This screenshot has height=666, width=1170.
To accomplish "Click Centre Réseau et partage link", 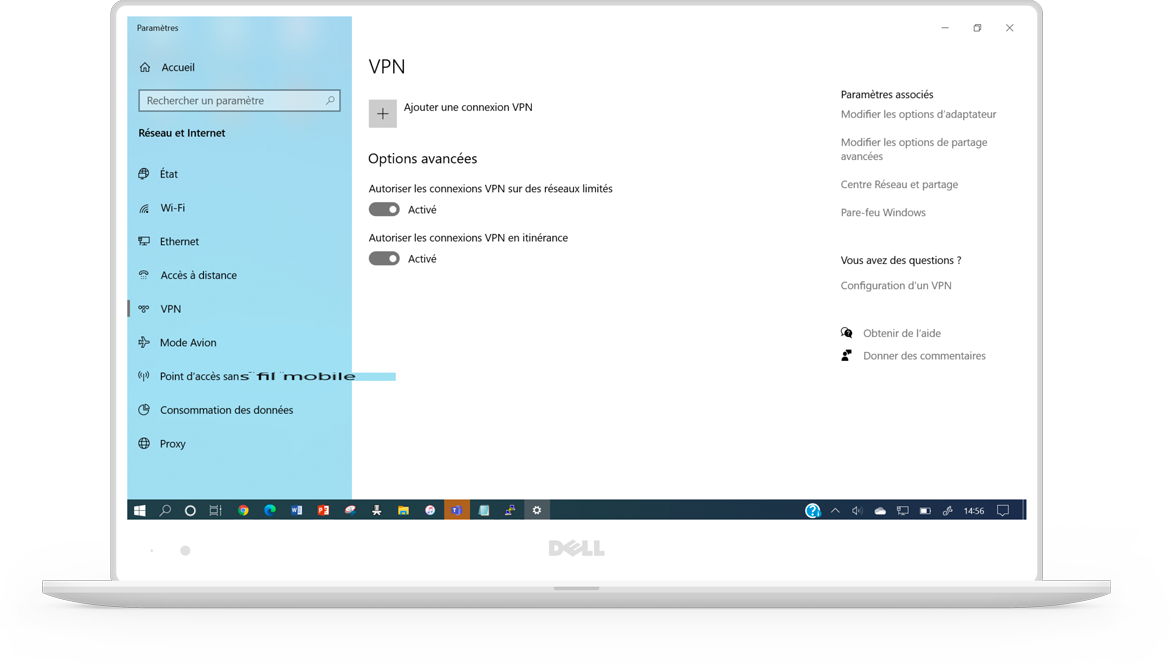I will tap(899, 184).
